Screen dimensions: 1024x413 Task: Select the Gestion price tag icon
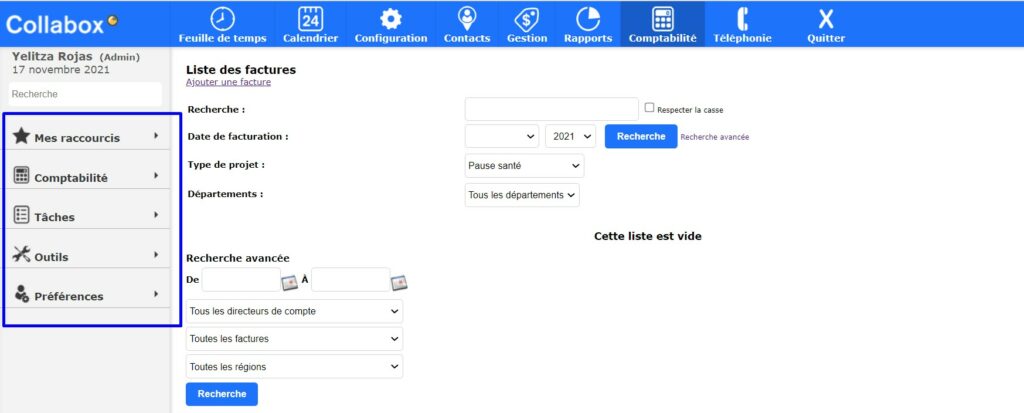526,18
